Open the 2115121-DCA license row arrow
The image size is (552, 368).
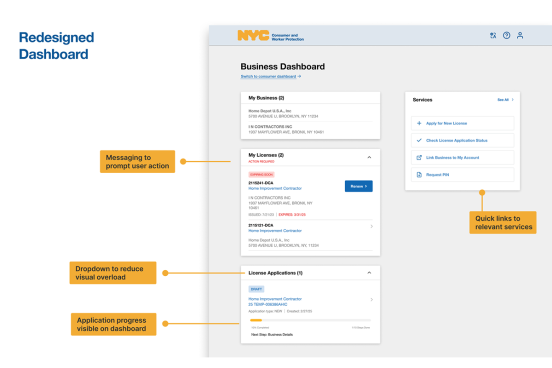(372, 226)
